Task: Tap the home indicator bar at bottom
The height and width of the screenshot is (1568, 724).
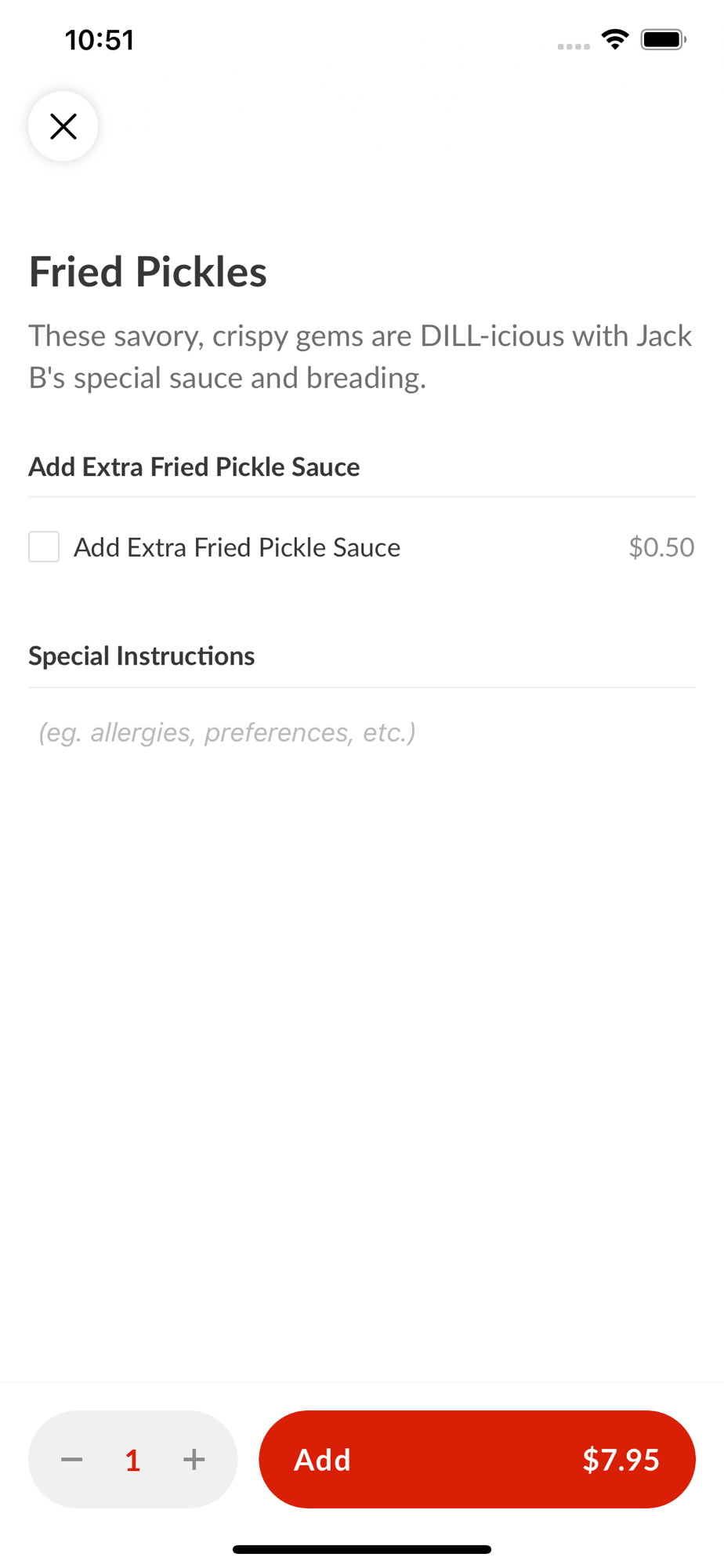Action: click(362, 1549)
